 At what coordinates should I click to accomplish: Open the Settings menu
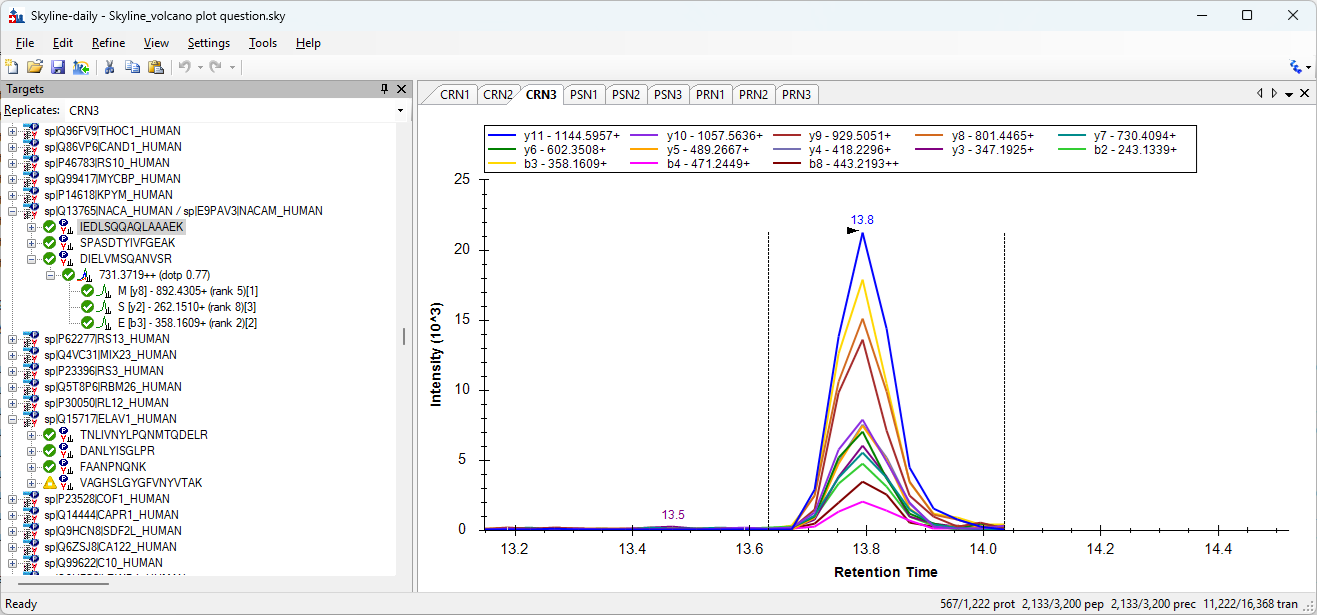click(208, 43)
